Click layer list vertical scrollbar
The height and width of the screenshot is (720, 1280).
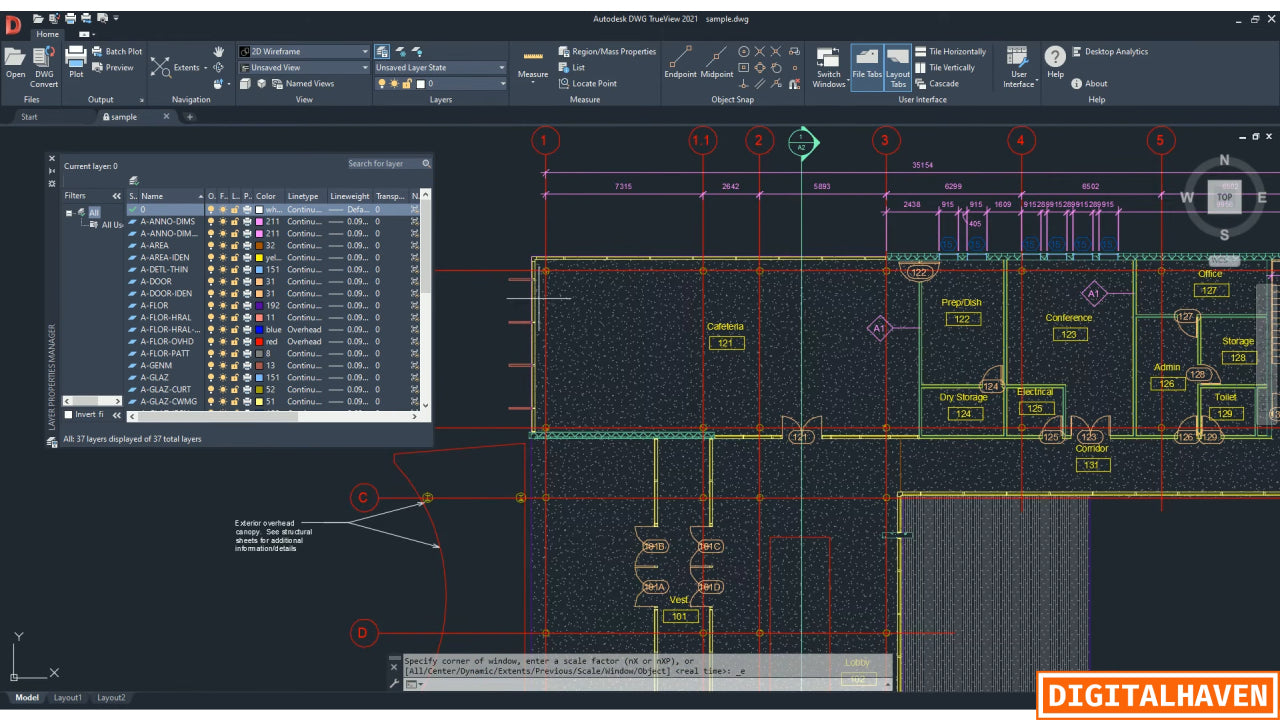click(x=426, y=300)
